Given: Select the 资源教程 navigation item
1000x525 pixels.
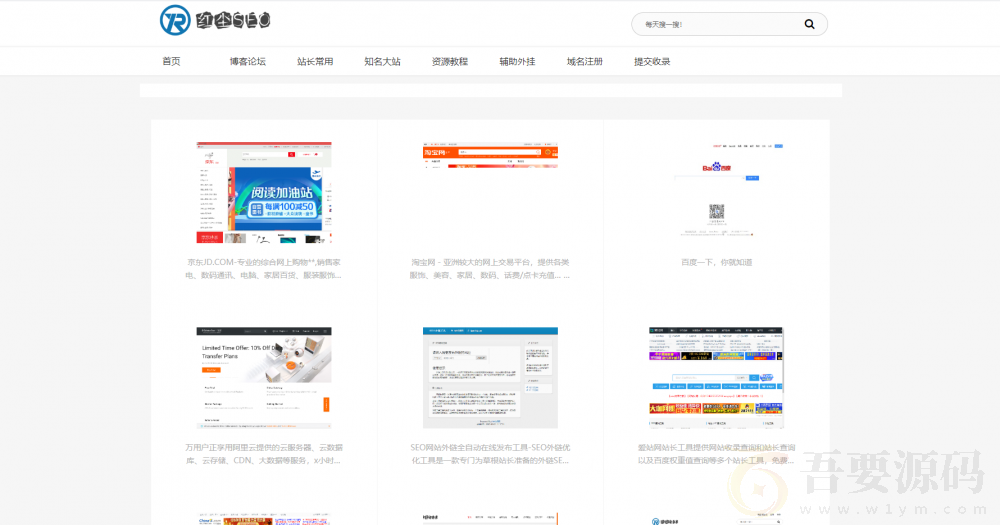Looking at the screenshot, I should (x=450, y=61).
